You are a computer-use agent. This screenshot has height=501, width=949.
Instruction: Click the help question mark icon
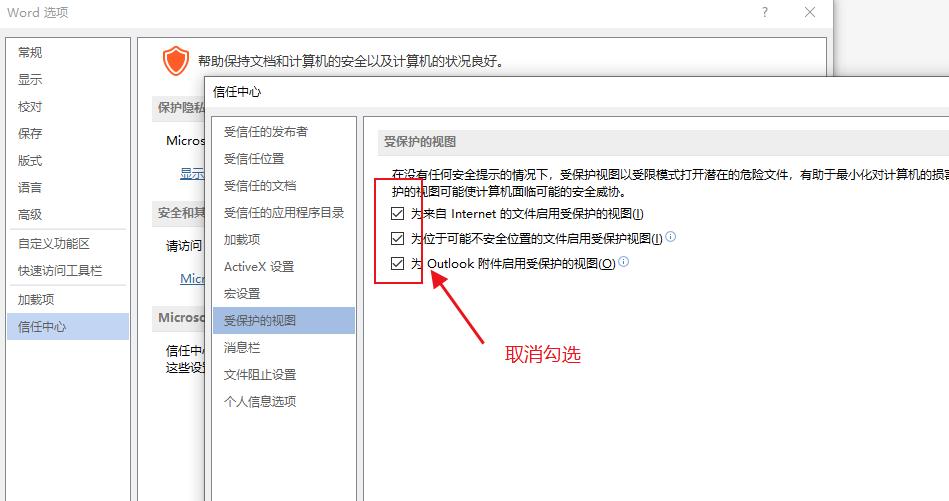(x=765, y=12)
